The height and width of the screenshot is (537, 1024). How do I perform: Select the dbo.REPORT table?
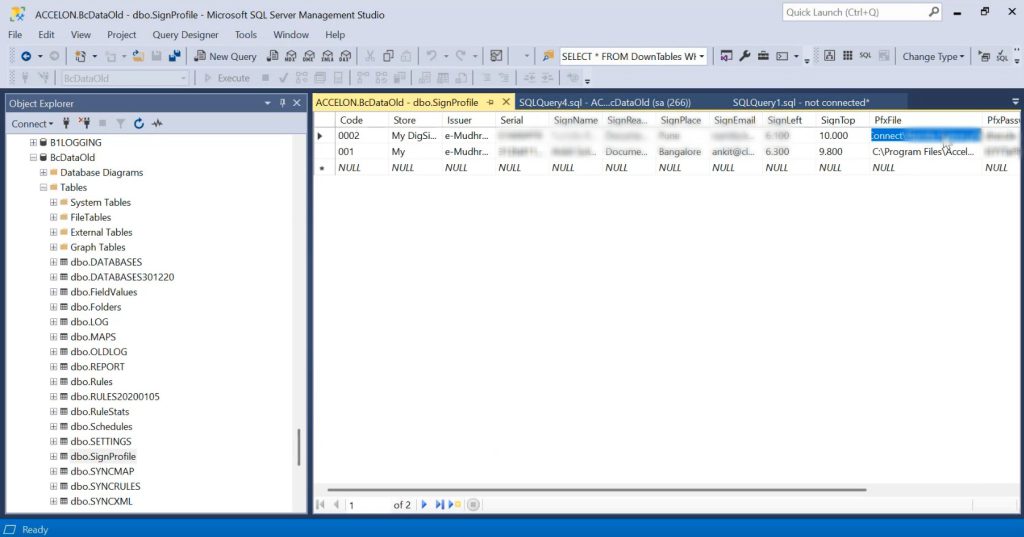pos(97,367)
